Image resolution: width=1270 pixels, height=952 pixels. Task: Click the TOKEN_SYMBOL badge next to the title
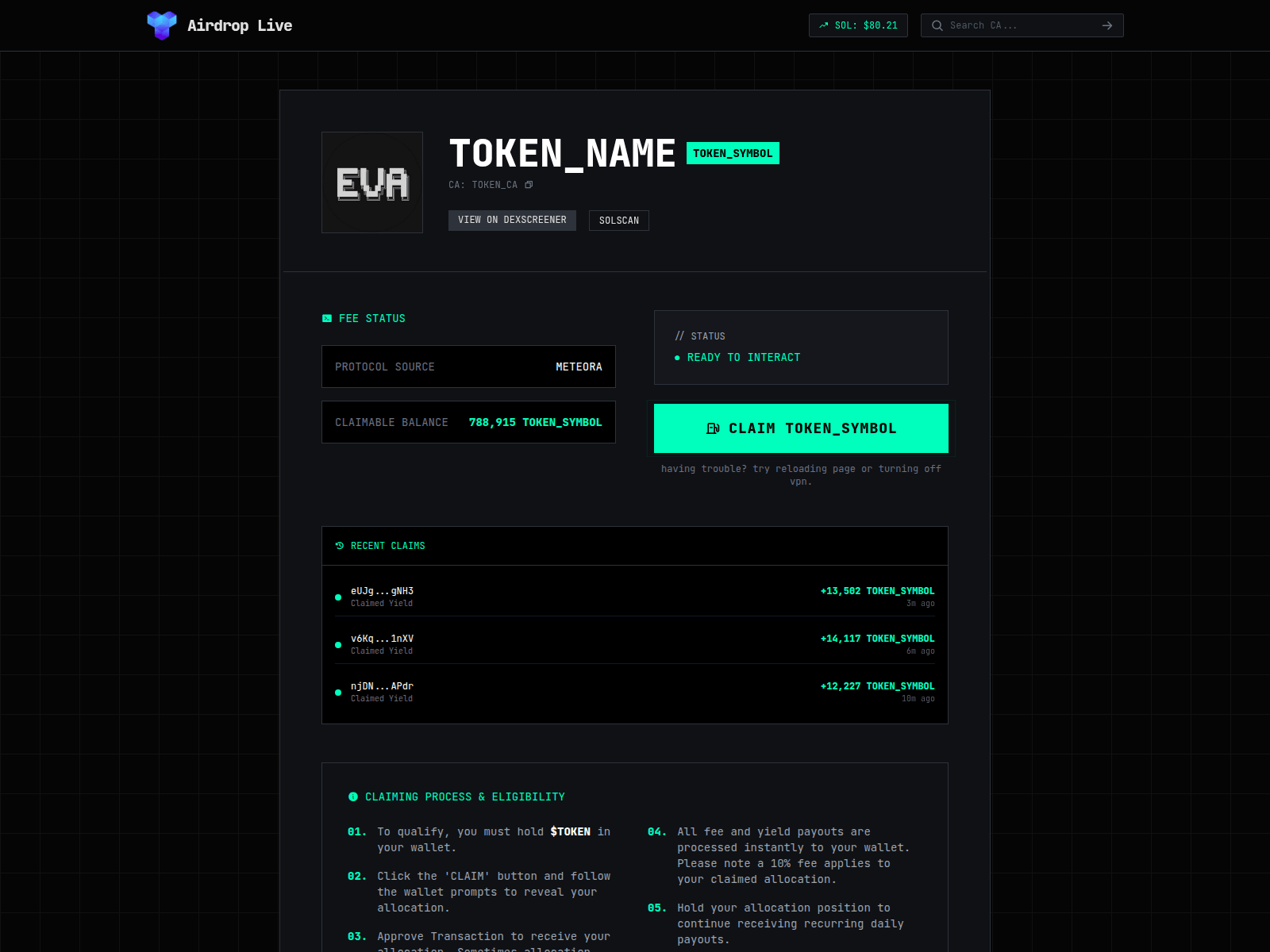pyautogui.click(x=732, y=152)
